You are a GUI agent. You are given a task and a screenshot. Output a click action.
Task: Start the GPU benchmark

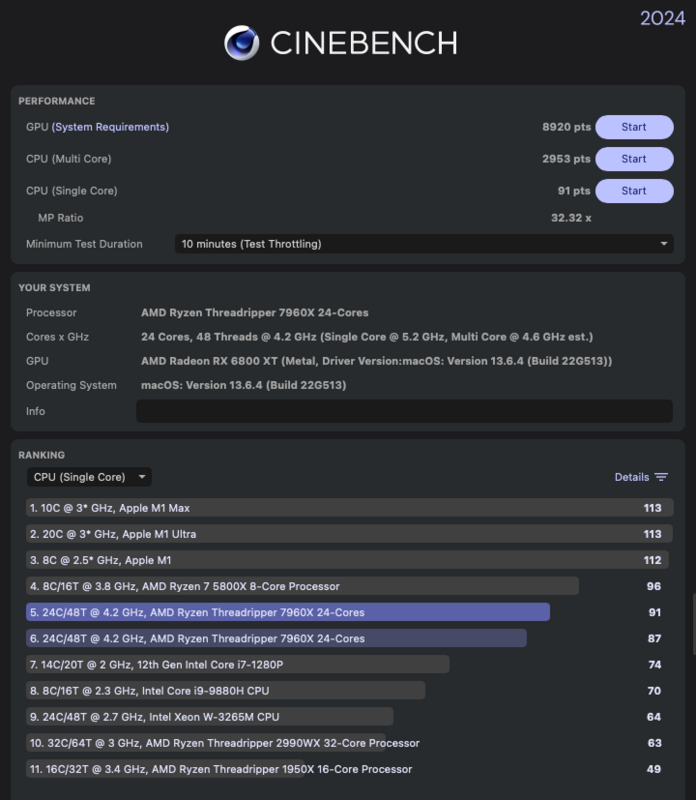634,127
